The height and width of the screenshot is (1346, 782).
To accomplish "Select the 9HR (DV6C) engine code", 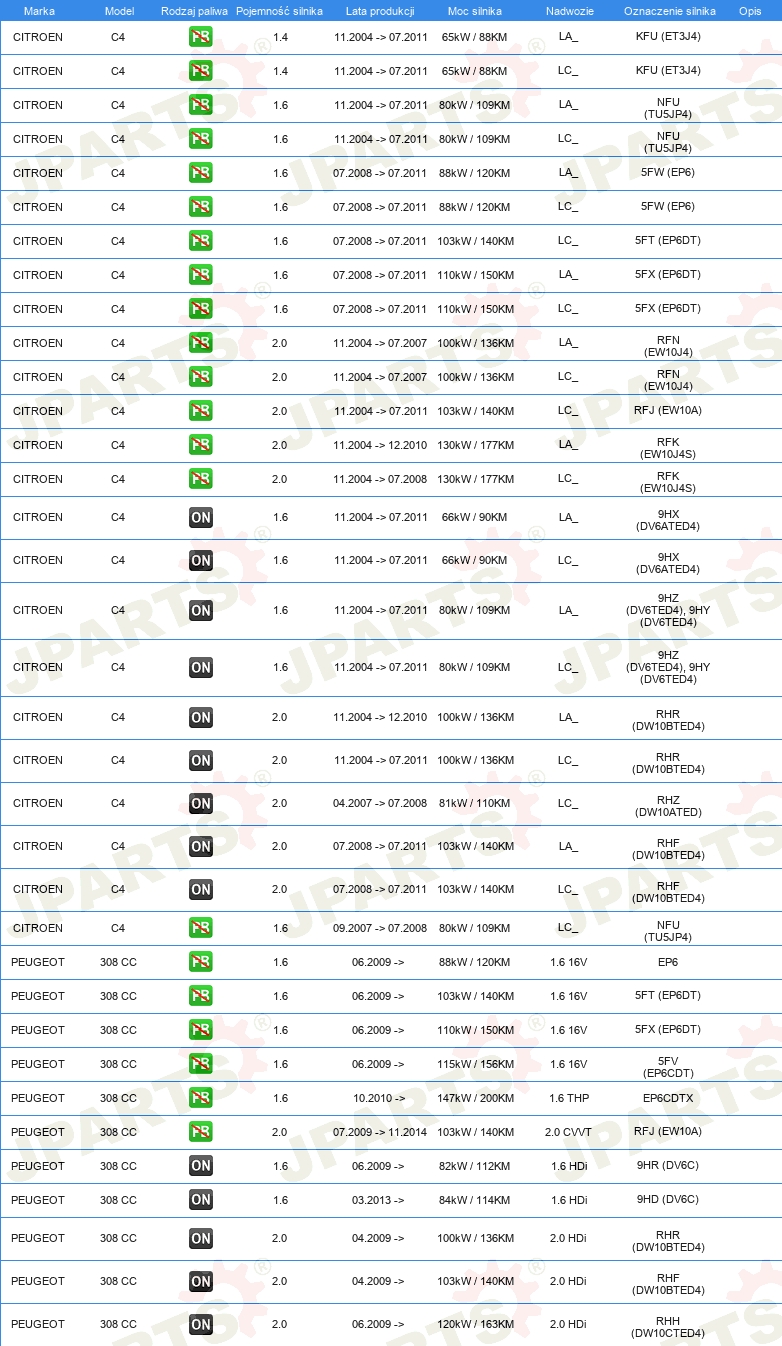I will click(x=668, y=1166).
